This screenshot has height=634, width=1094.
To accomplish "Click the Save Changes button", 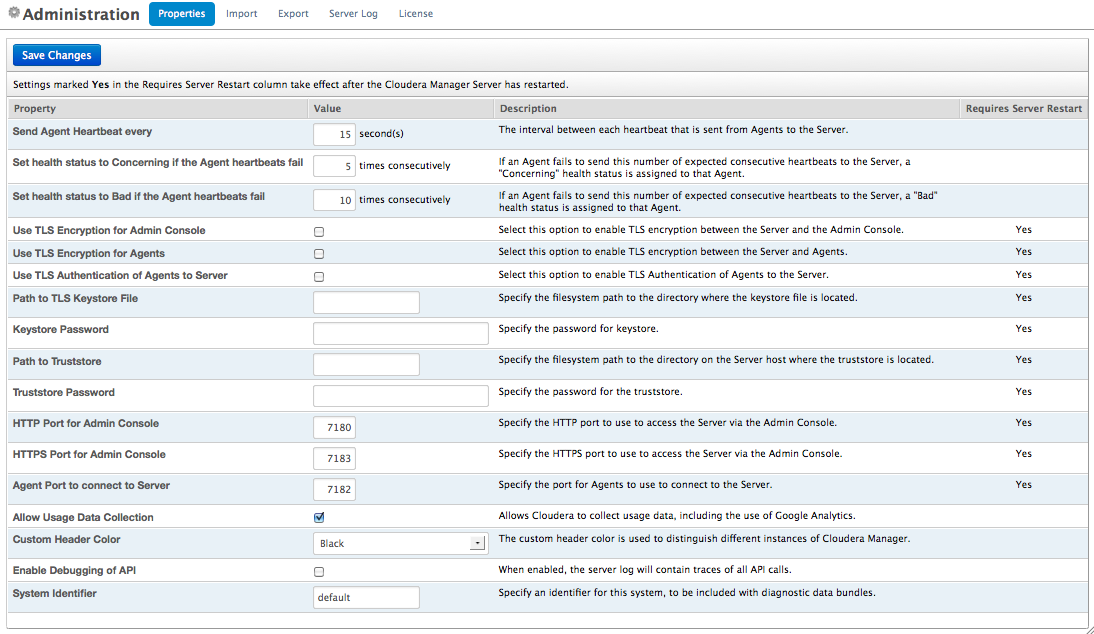I will 57,55.
